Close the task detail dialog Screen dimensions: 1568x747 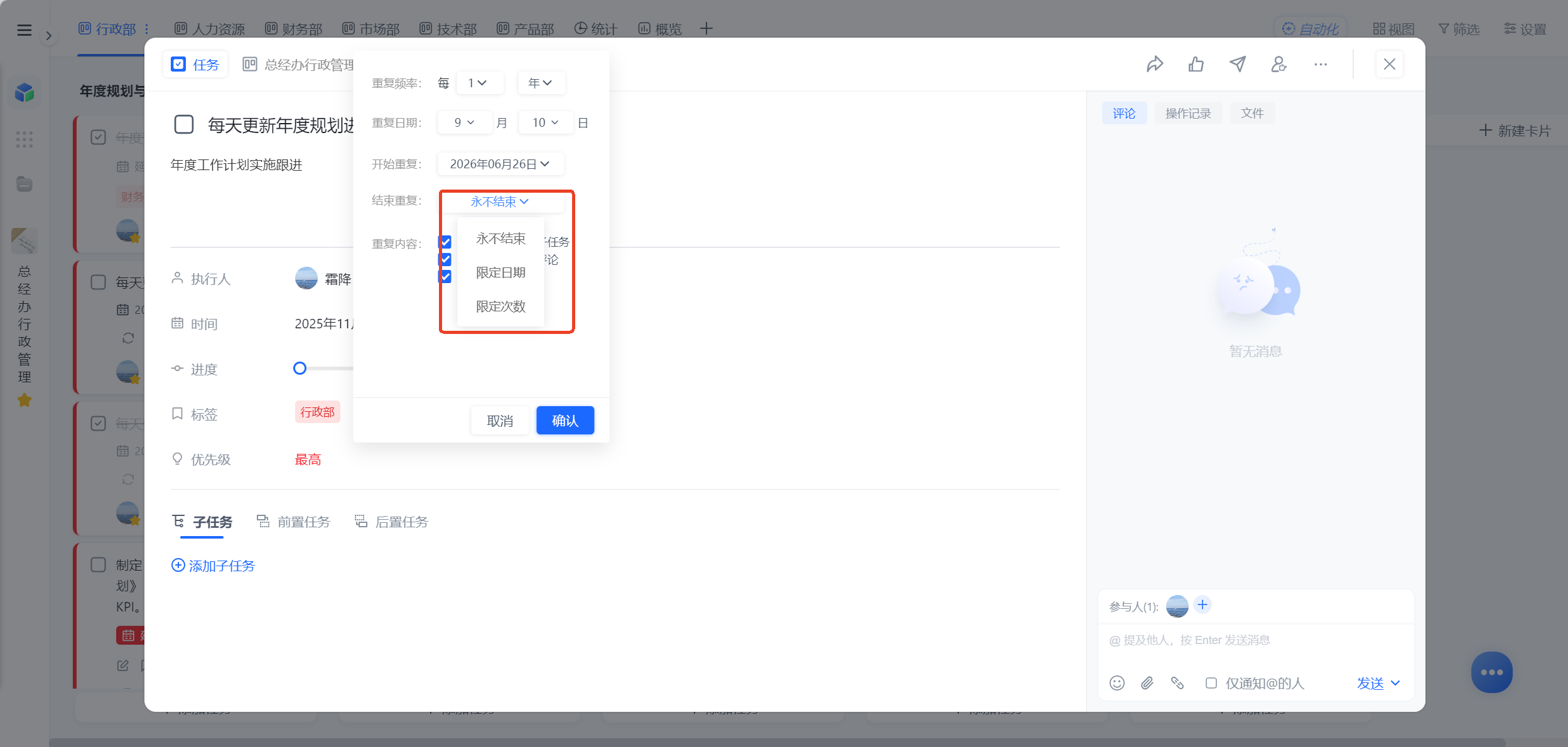[x=1390, y=64]
